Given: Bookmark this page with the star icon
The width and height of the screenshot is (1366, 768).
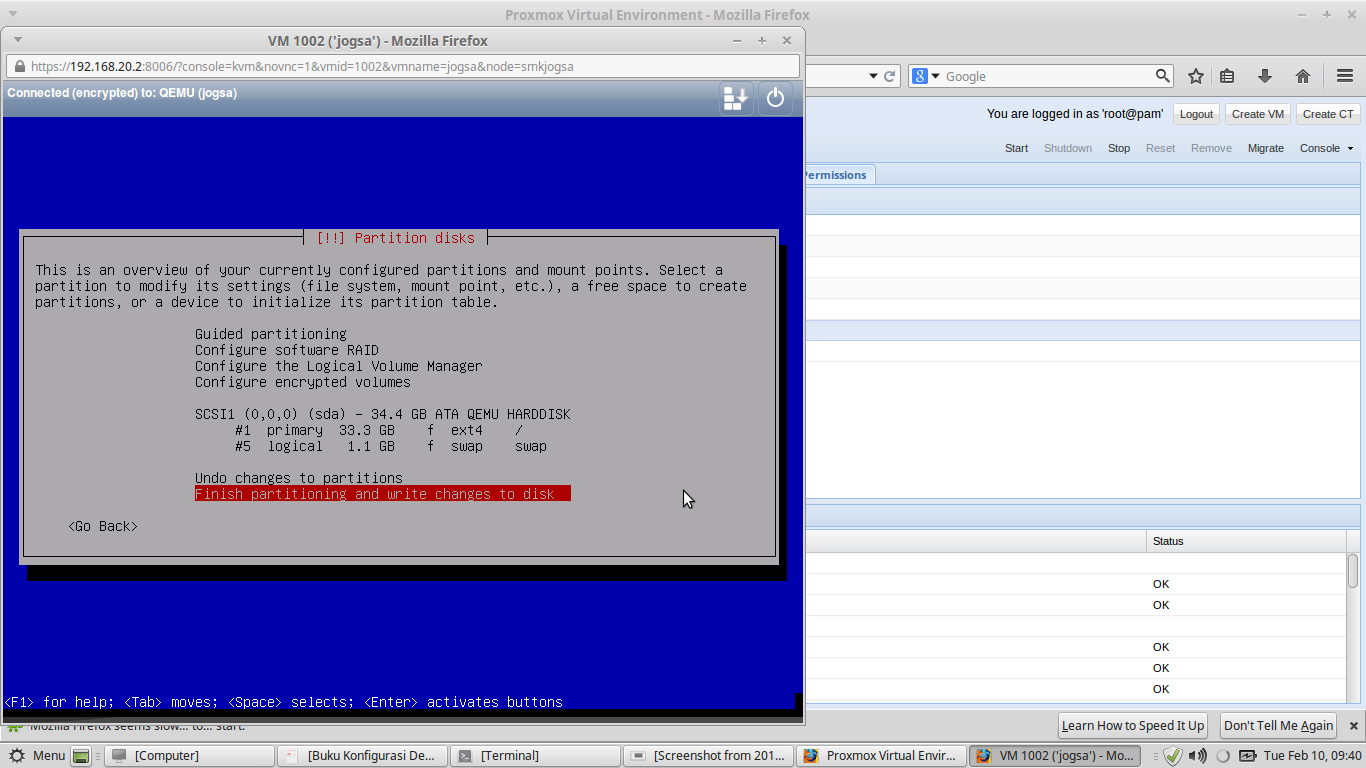Looking at the screenshot, I should [1195, 76].
